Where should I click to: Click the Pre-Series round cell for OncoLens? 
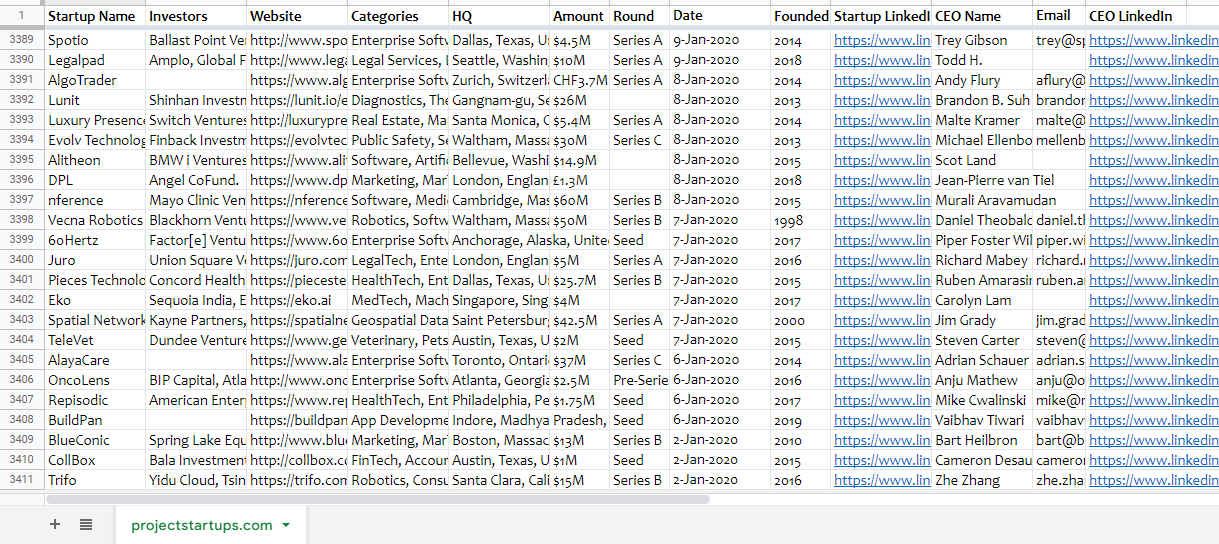click(x=639, y=380)
